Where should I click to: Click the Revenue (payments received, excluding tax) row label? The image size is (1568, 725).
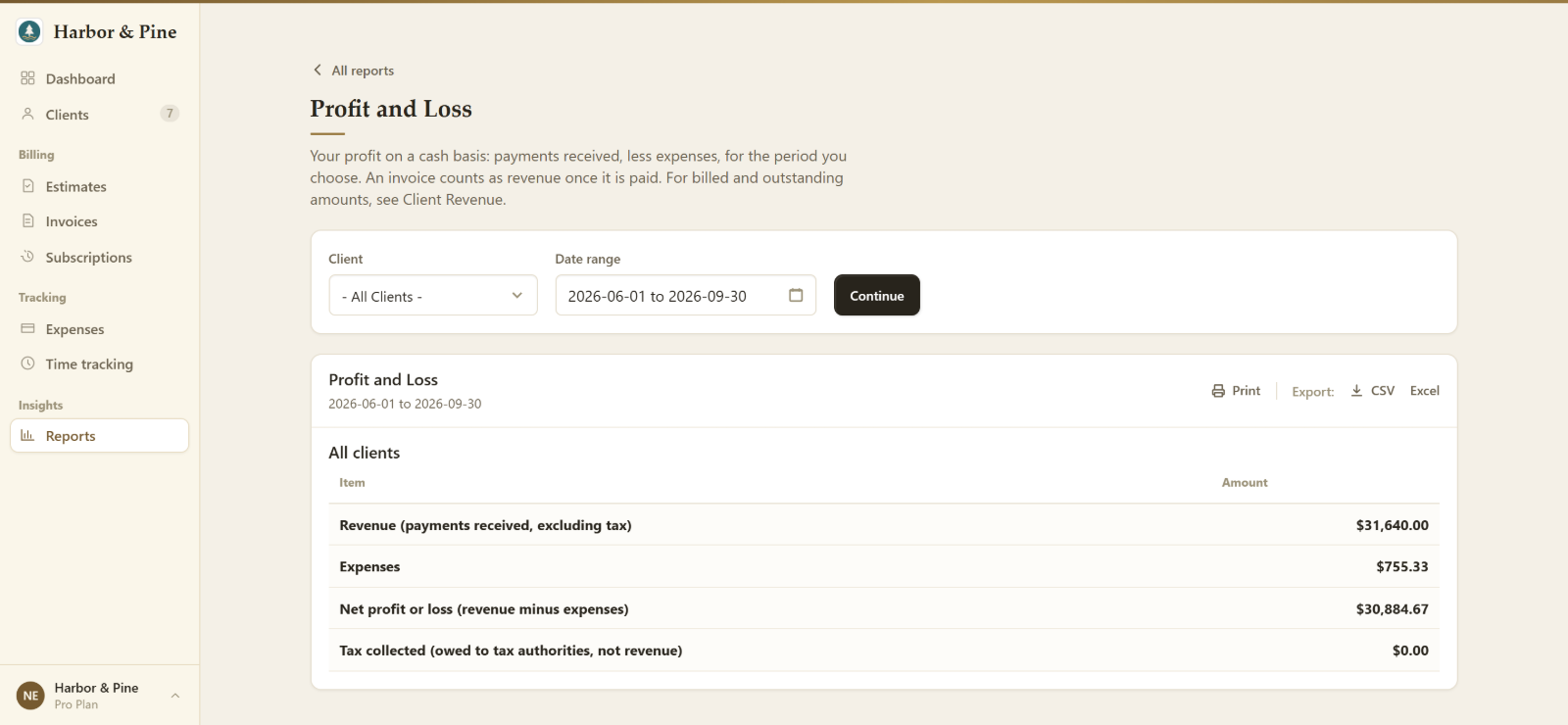click(x=485, y=525)
